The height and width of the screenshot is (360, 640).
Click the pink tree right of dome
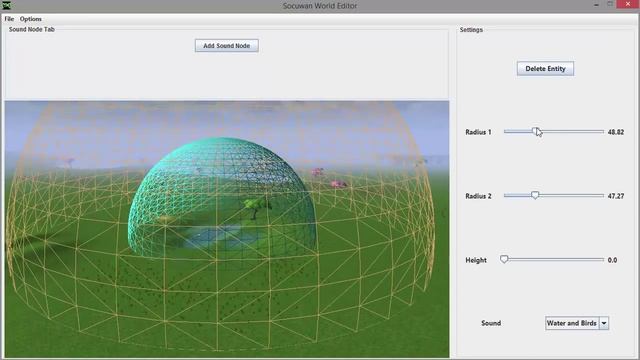click(x=338, y=184)
